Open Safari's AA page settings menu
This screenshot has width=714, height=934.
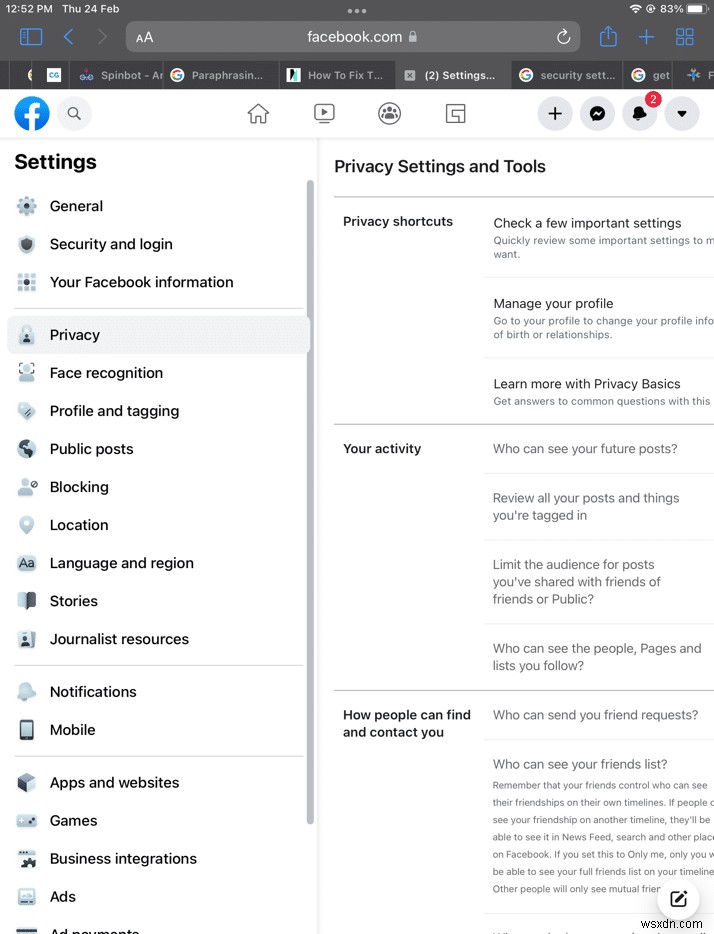pyautogui.click(x=143, y=36)
